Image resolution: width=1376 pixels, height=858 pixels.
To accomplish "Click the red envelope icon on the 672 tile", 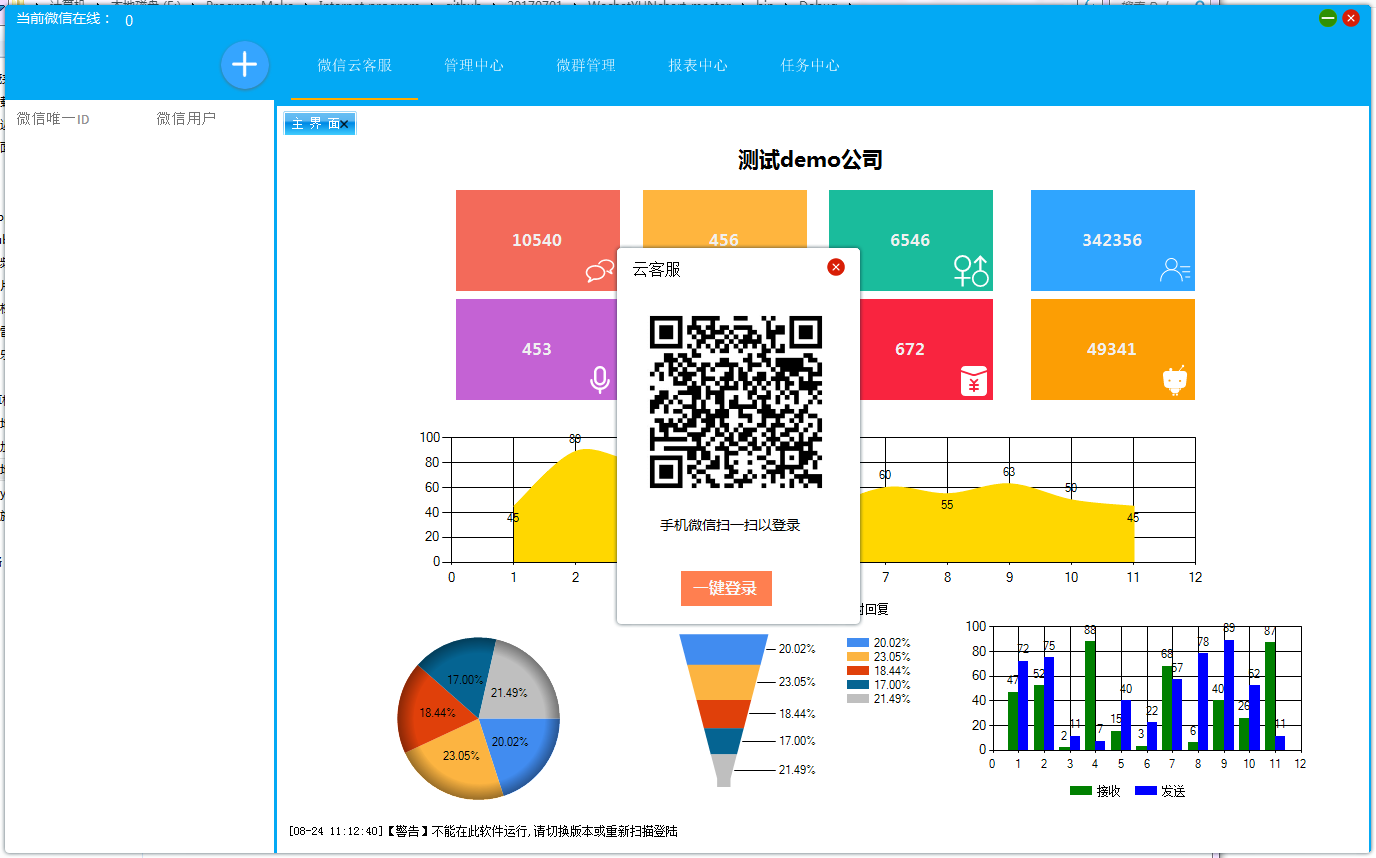I will (975, 381).
